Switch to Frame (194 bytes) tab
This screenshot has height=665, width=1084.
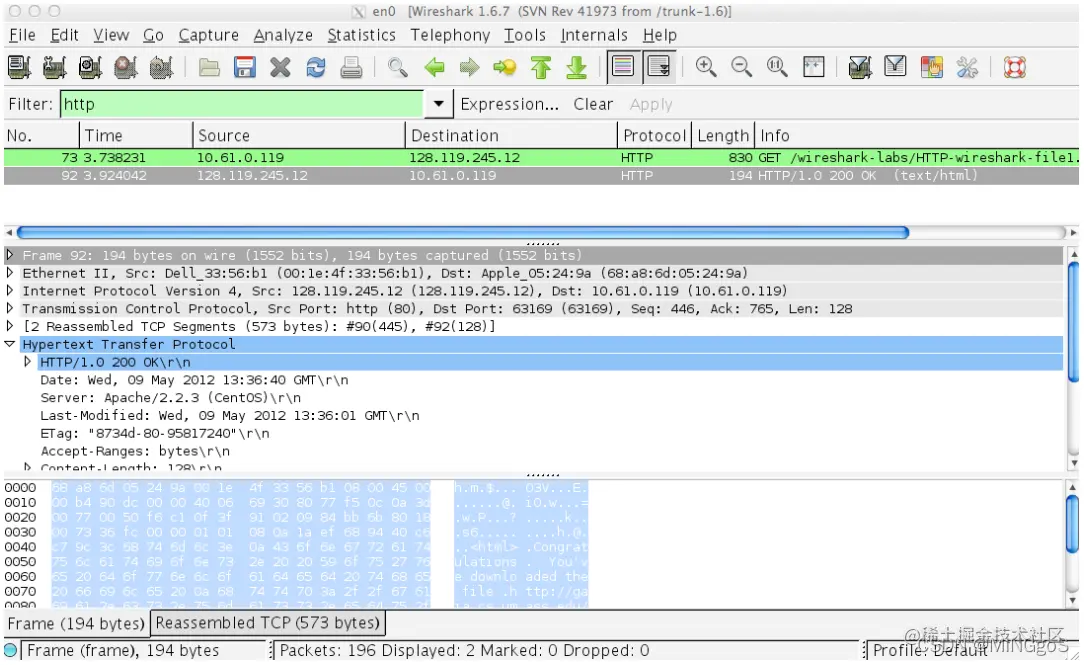tap(76, 624)
